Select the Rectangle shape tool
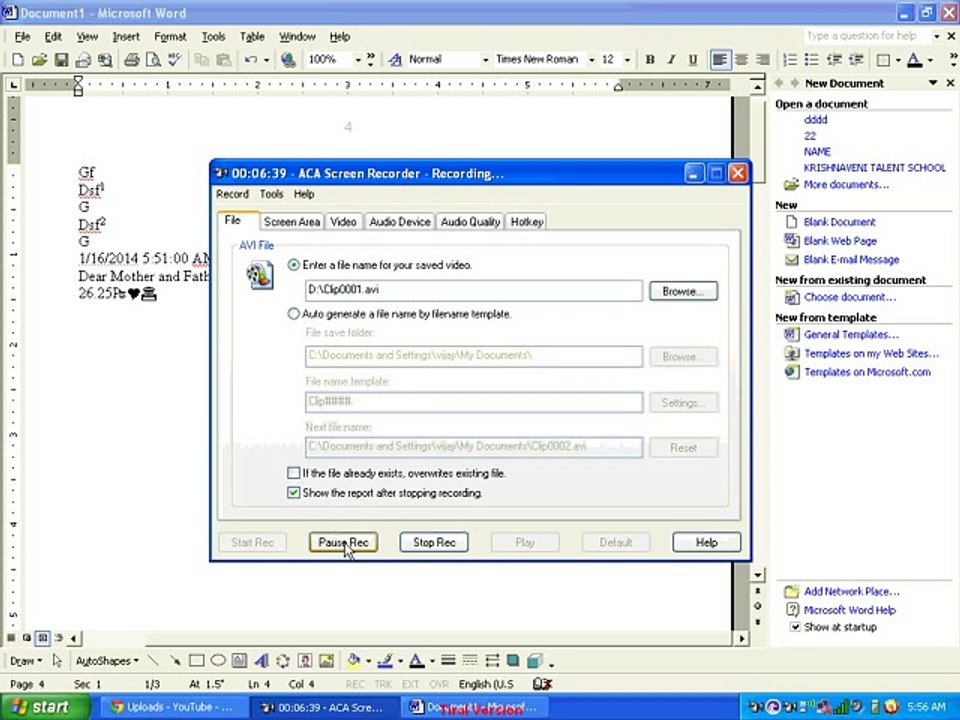Viewport: 960px width, 720px height. point(197,661)
